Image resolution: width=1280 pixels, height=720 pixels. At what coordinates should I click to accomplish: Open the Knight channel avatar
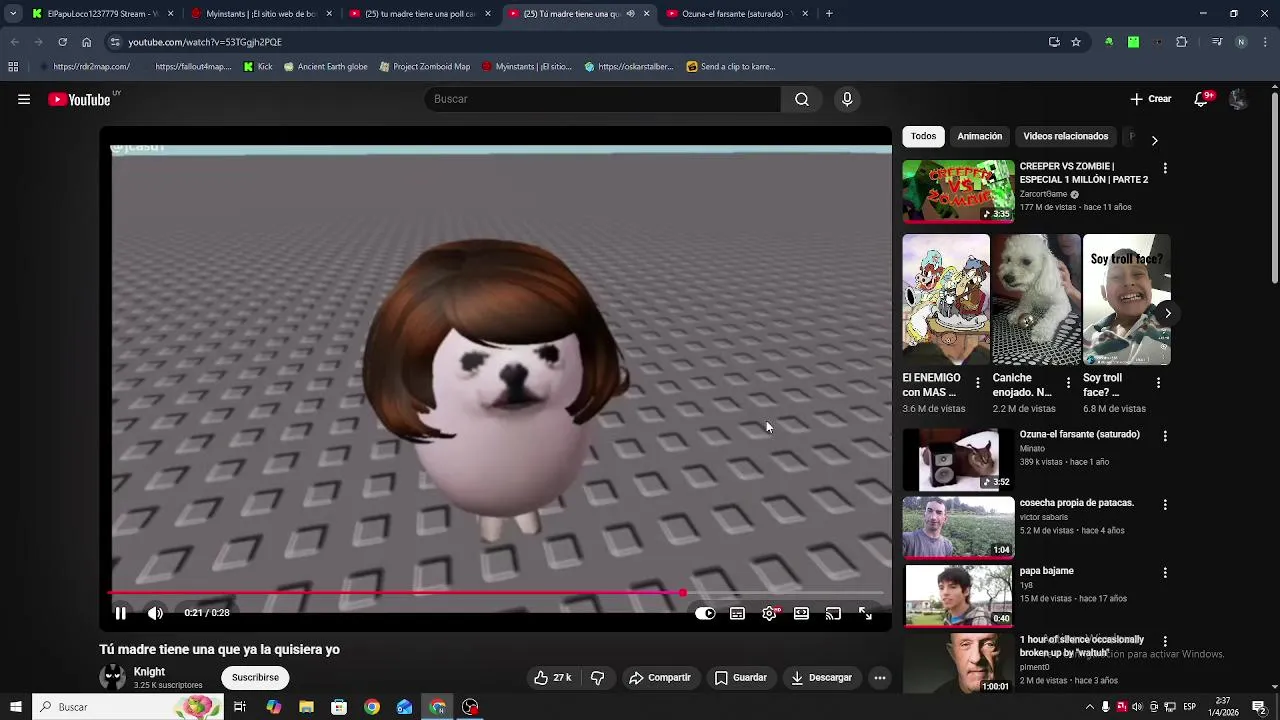113,677
